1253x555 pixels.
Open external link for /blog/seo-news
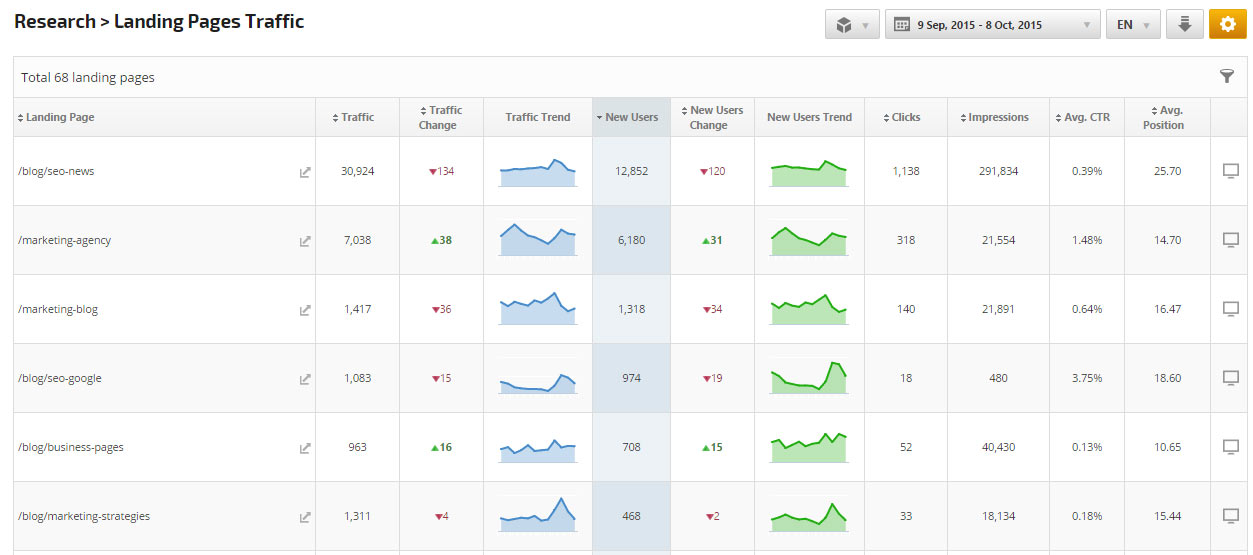(x=305, y=172)
